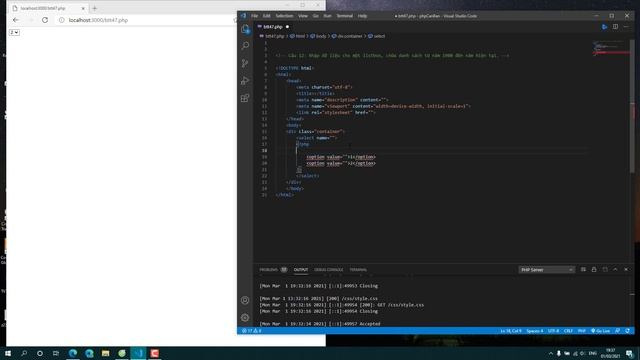Maximize the bottom panel size
This screenshot has width=640, height=360.
pyautogui.click(x=615, y=269)
